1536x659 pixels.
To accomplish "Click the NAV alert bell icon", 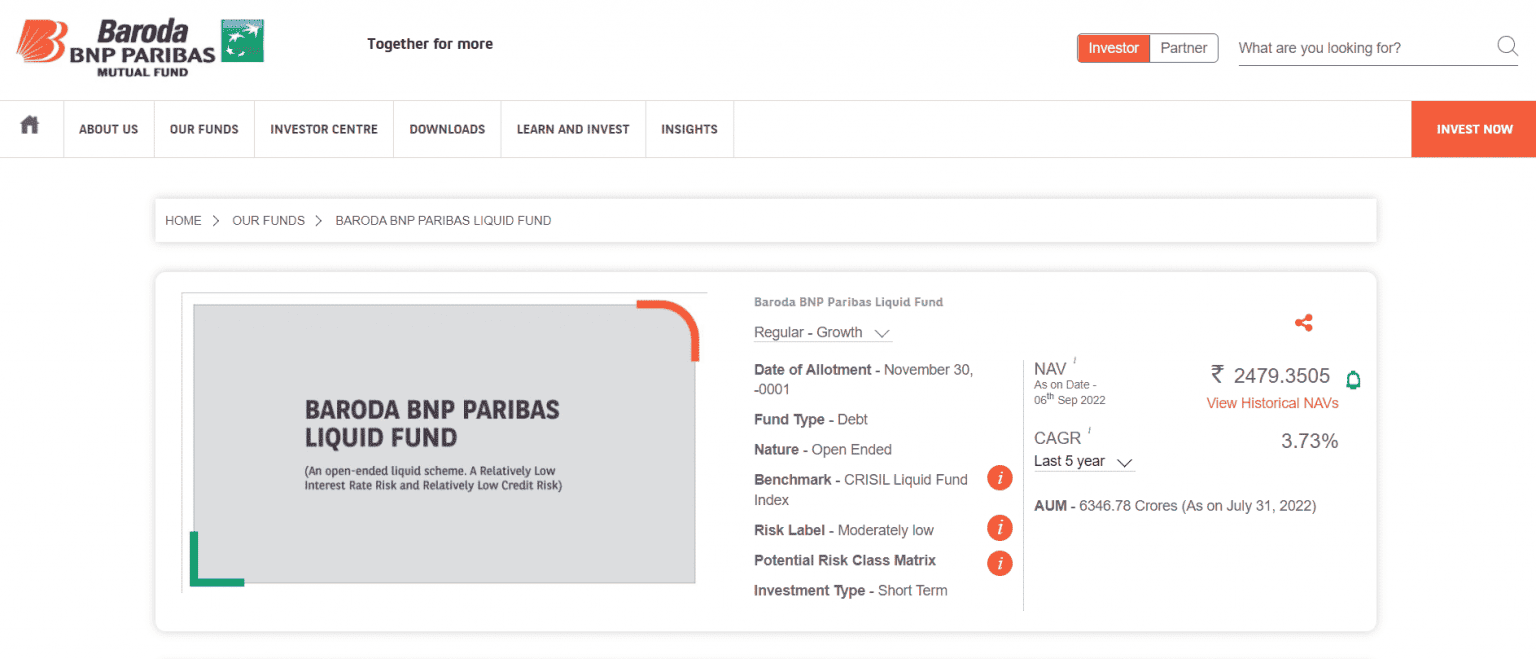I will 1353,380.
